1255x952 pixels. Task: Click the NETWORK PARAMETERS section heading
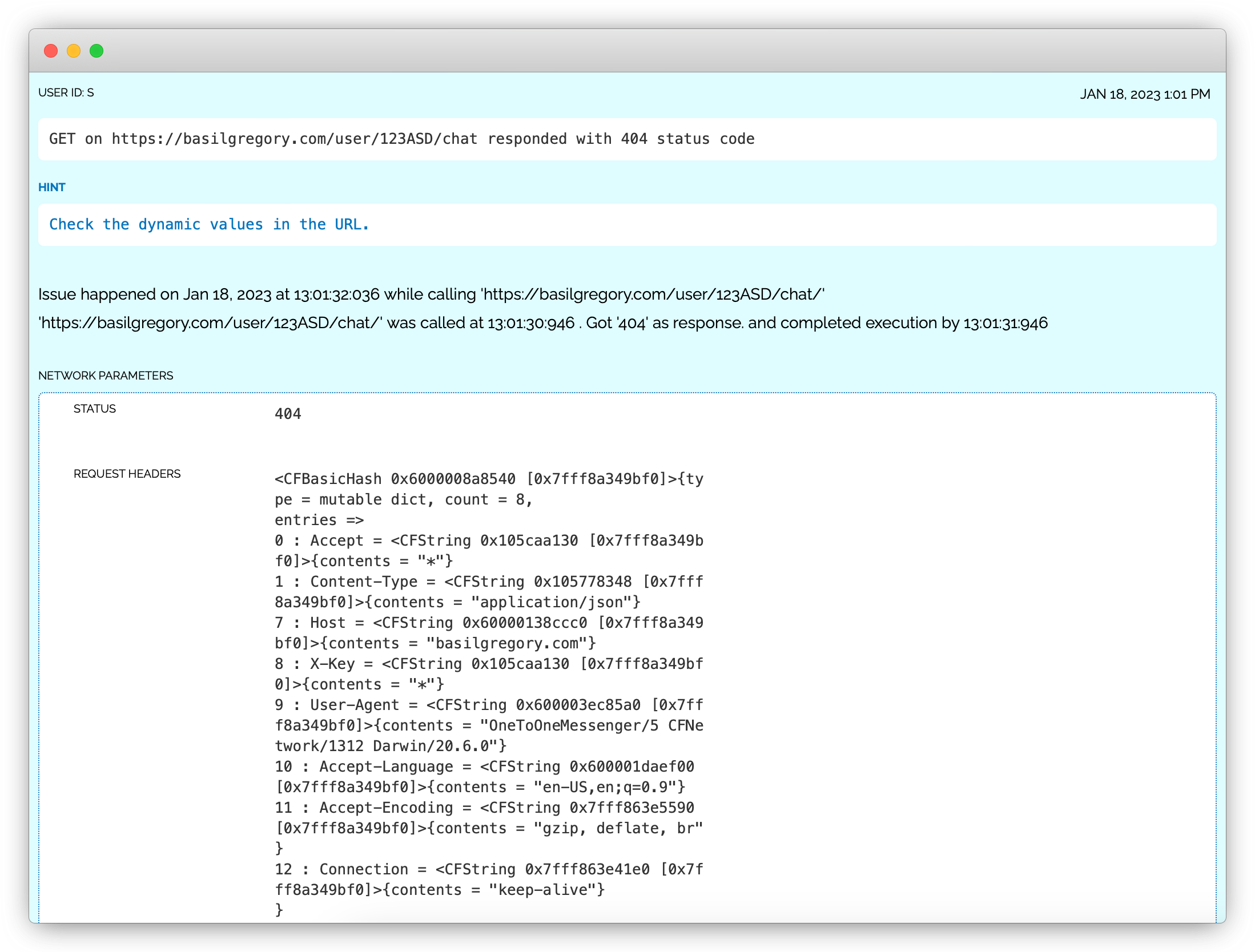106,376
